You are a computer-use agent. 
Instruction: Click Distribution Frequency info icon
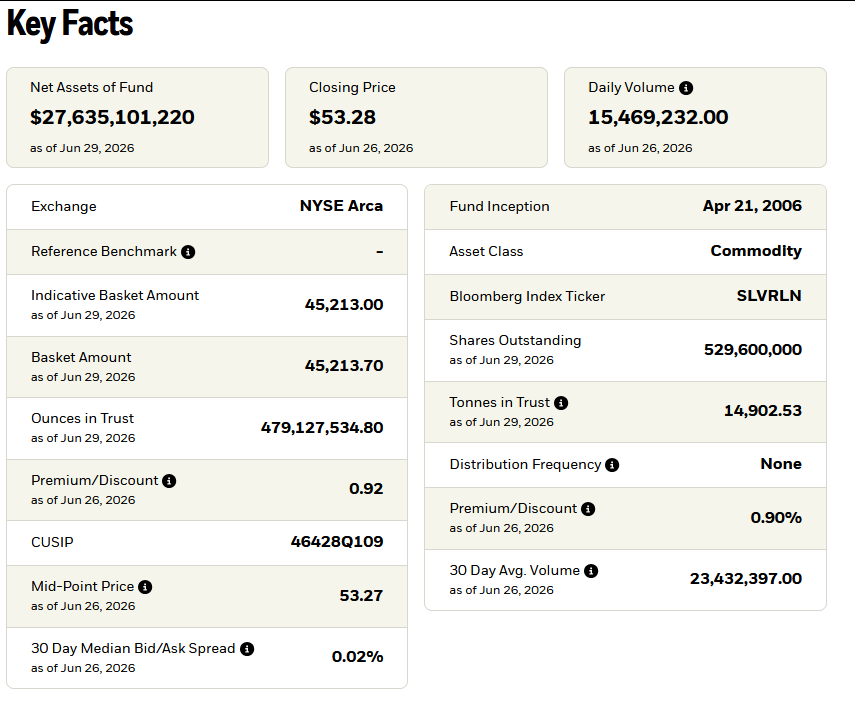pos(612,465)
